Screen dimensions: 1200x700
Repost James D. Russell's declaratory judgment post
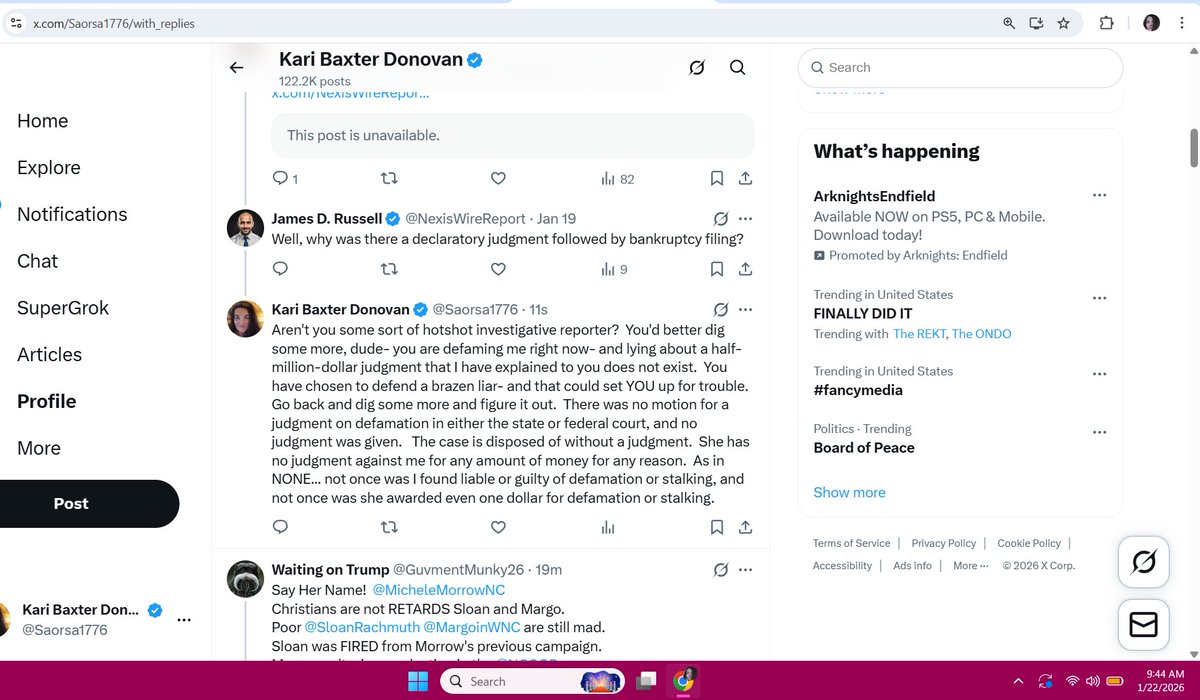tap(390, 269)
